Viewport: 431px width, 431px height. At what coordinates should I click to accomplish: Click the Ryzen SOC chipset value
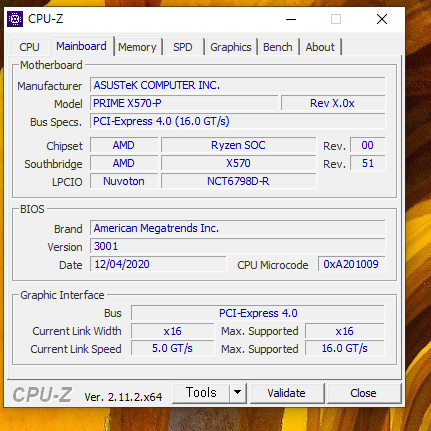[x=238, y=145]
